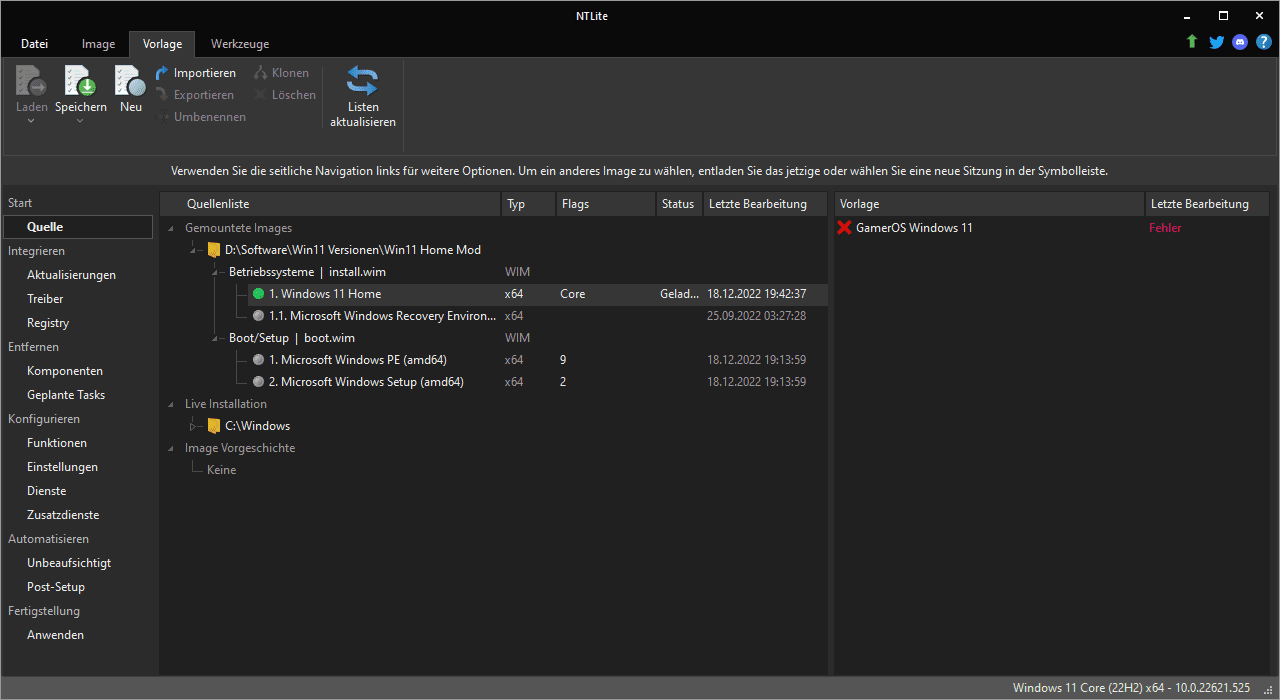1280x700 pixels.
Task: Open Quelle in the sidebar
Action: click(78, 227)
